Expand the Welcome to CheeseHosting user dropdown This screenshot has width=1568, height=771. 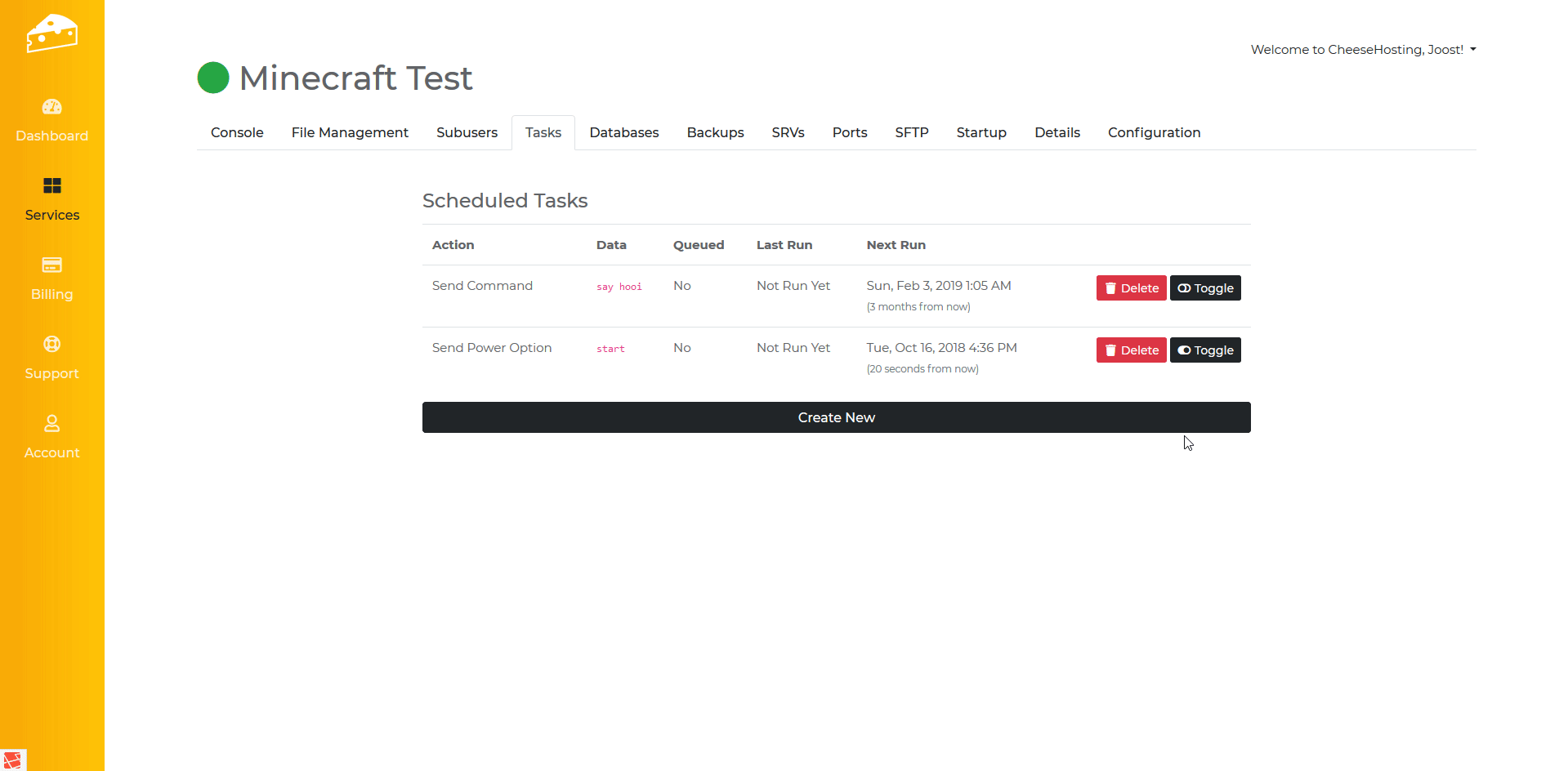(1363, 50)
